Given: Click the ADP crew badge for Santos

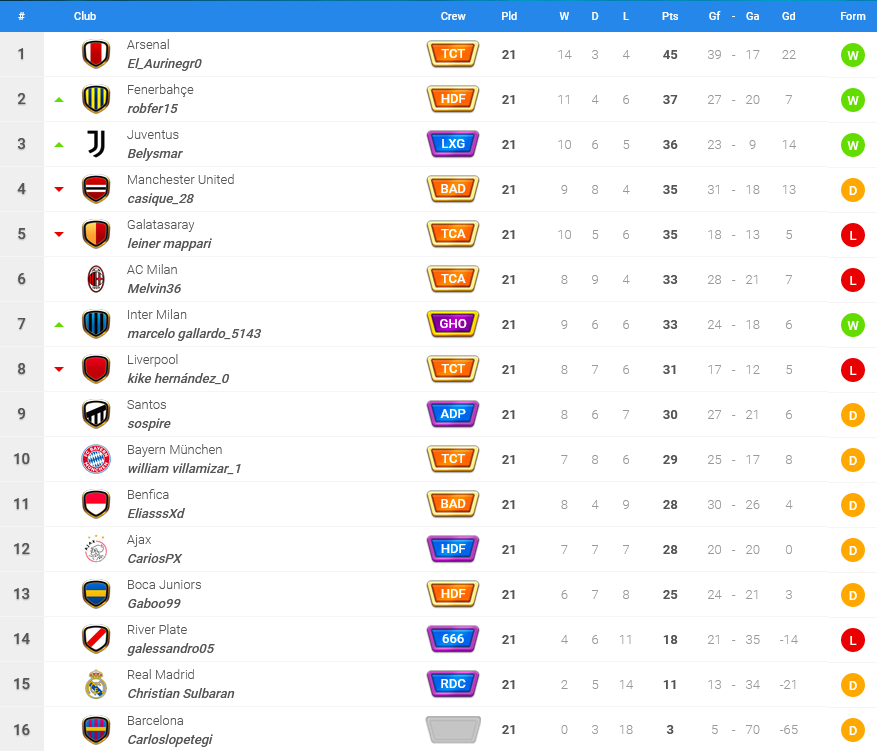Looking at the screenshot, I should tap(453, 414).
